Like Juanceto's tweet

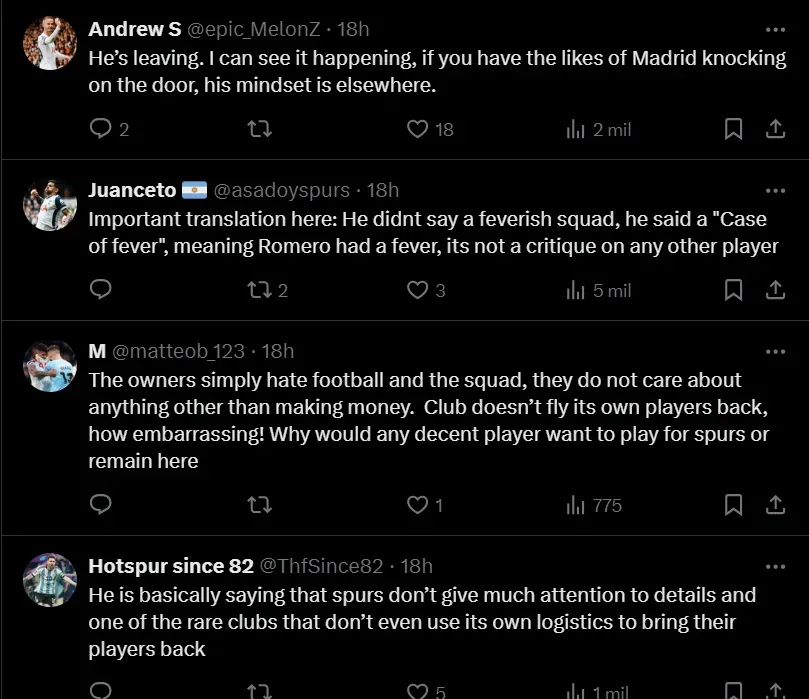point(418,290)
